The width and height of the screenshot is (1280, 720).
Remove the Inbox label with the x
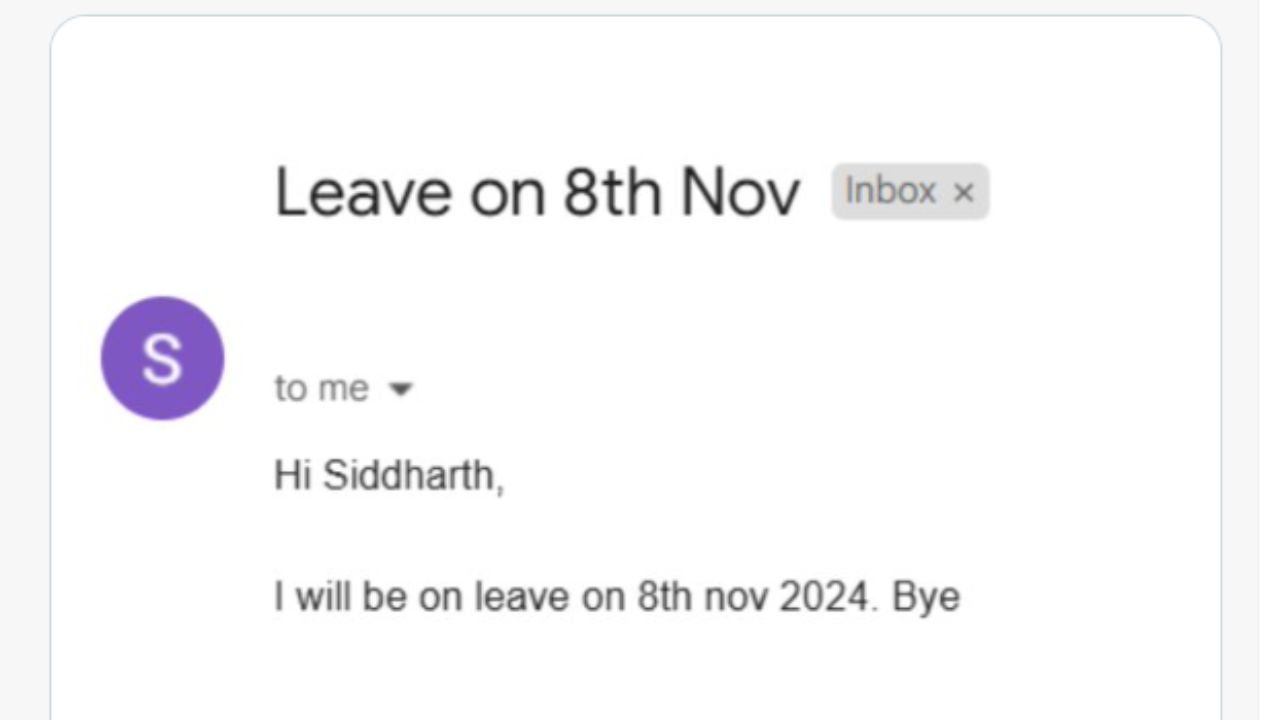(963, 192)
